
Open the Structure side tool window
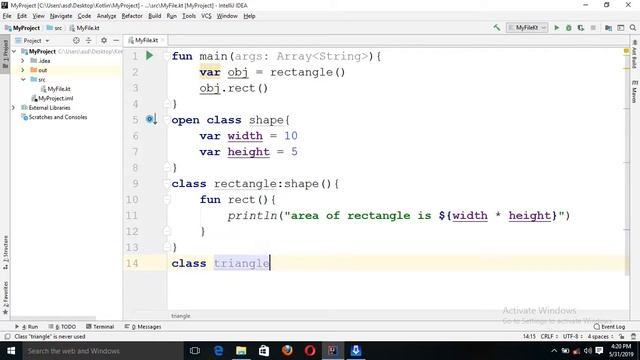click(x=5, y=253)
